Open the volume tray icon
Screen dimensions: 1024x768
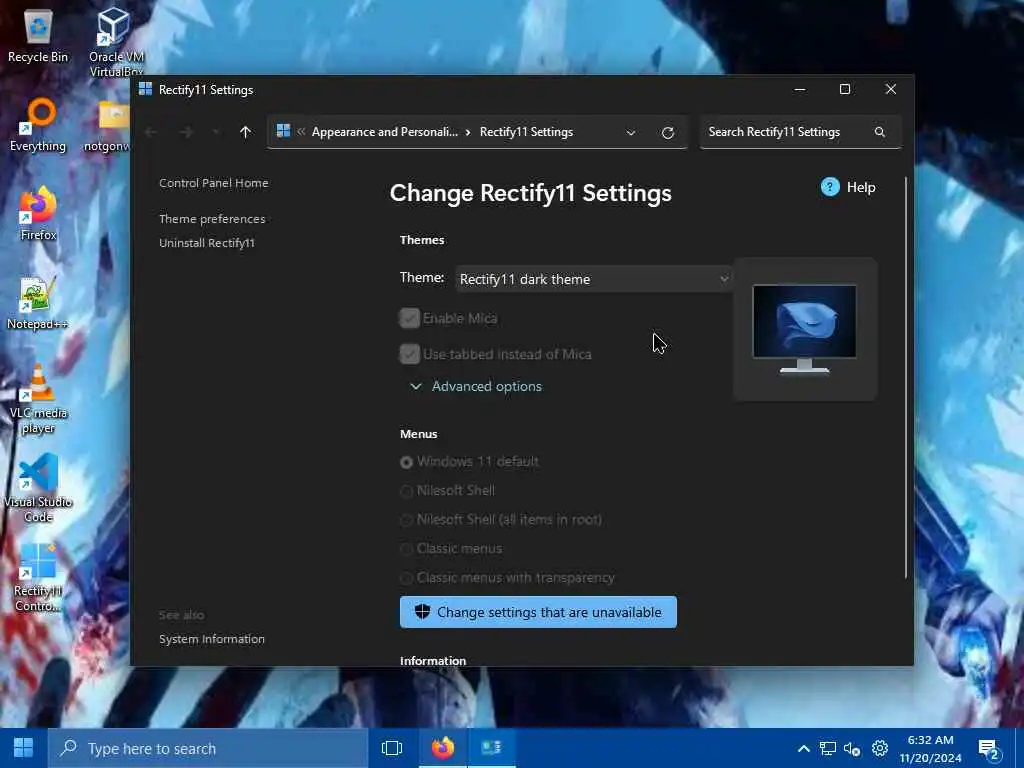pyautogui.click(x=852, y=748)
